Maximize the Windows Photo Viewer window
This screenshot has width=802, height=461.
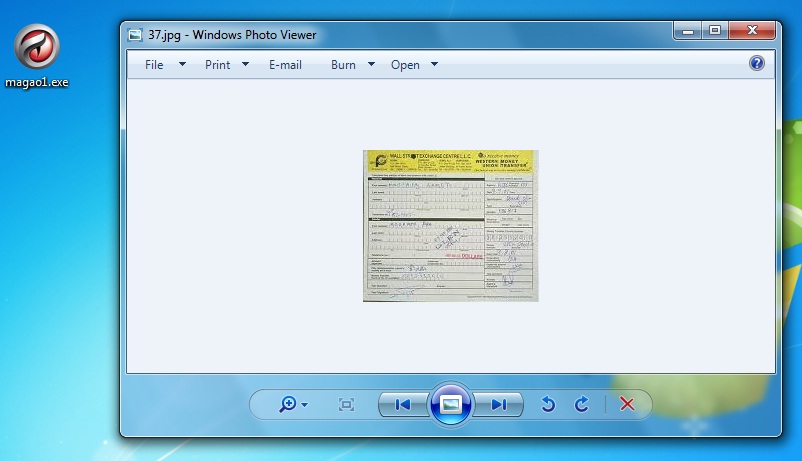point(715,31)
